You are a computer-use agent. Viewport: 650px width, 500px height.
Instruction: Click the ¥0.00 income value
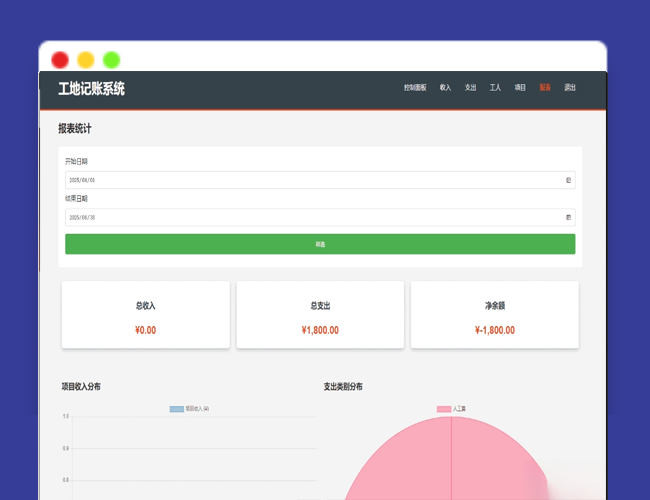point(146,330)
